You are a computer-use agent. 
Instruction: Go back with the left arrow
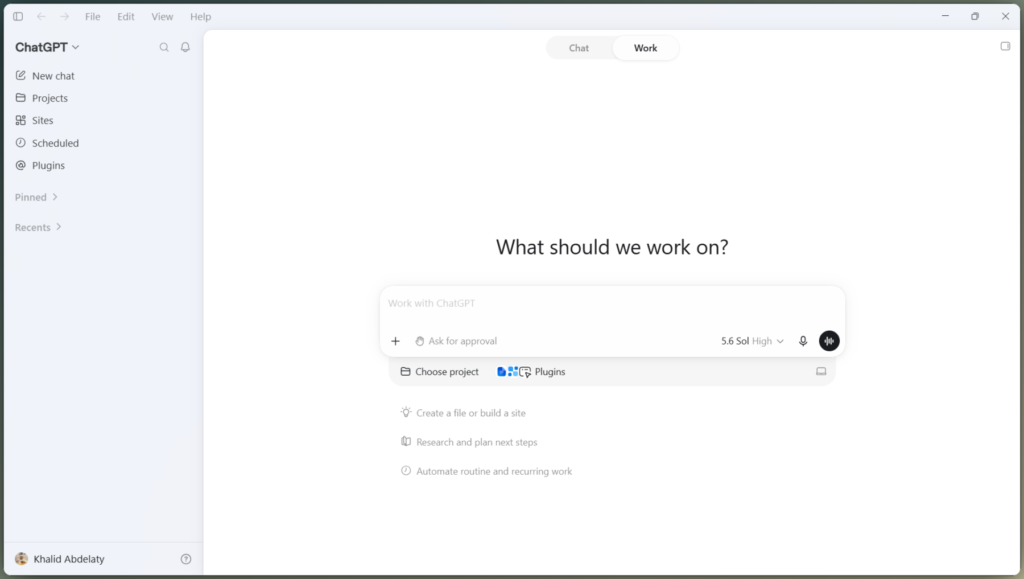point(41,16)
